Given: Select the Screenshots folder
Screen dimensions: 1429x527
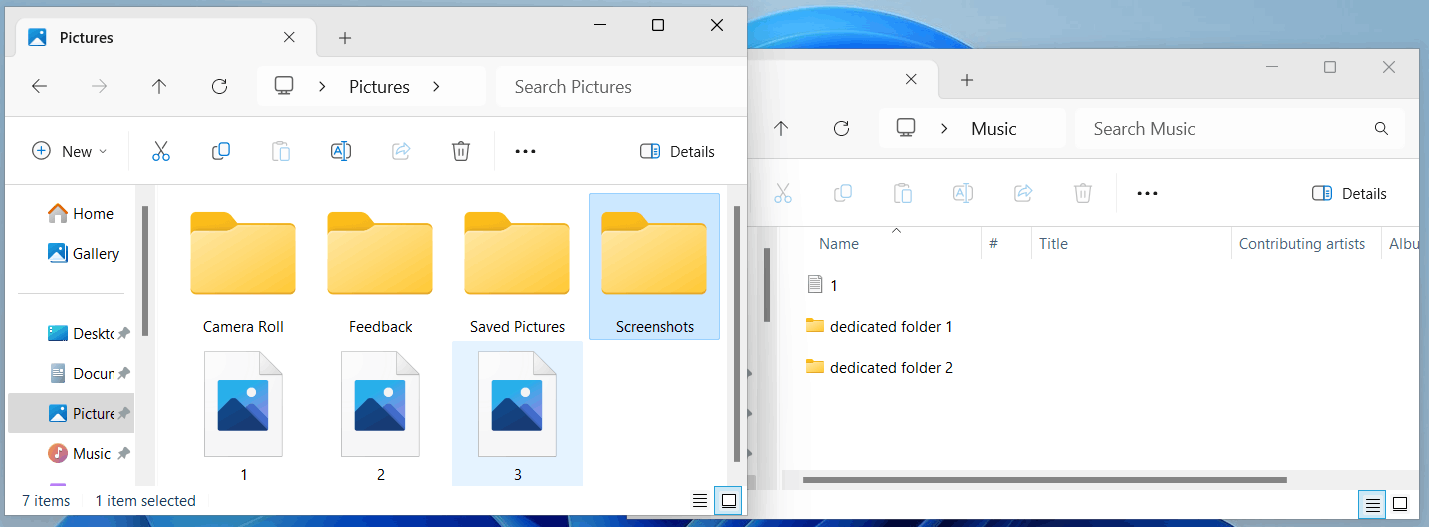Looking at the screenshot, I should pyautogui.click(x=654, y=267).
